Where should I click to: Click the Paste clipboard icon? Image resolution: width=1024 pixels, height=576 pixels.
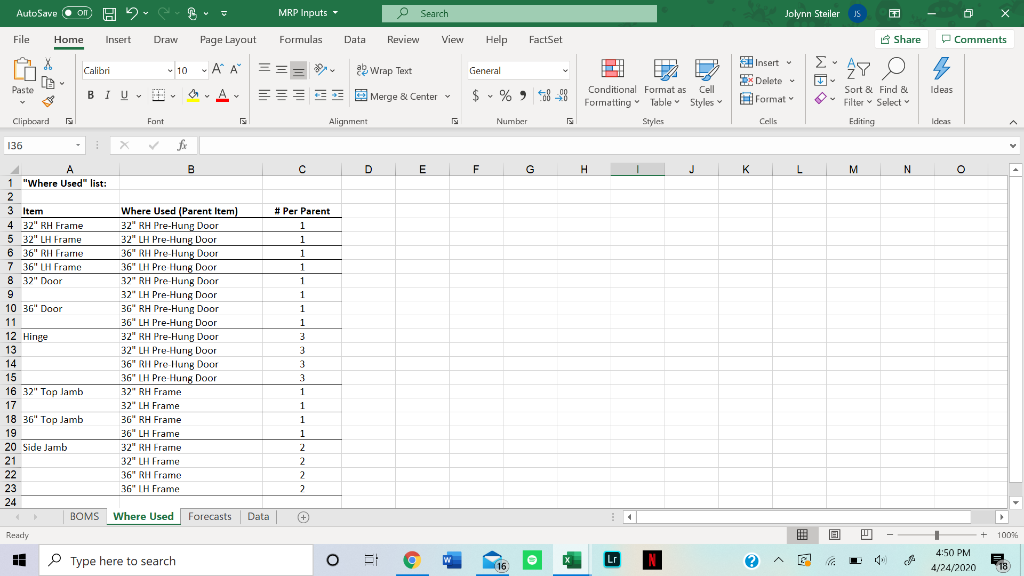coord(23,70)
